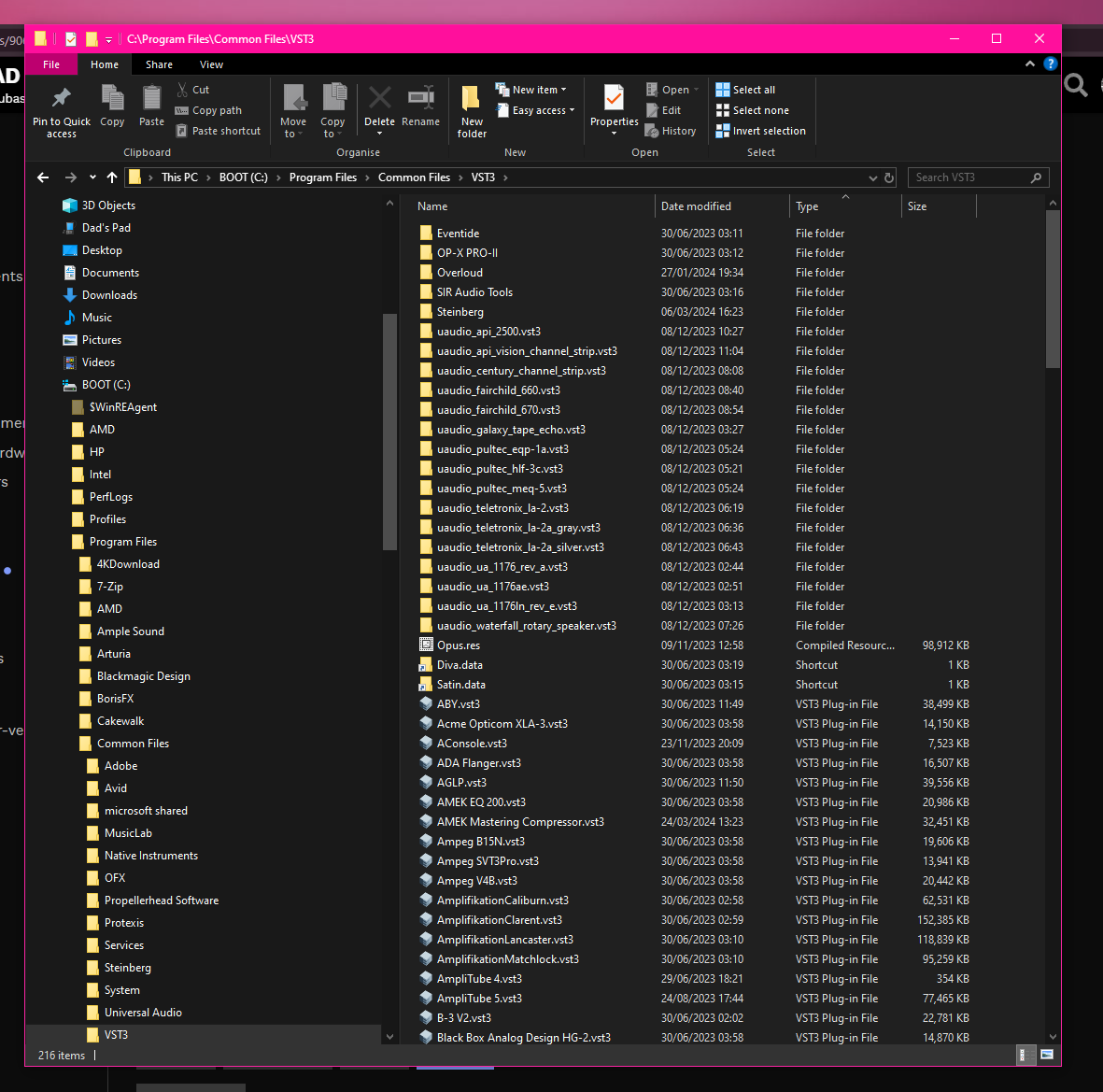Click Select none in ribbon
Image resolution: width=1103 pixels, height=1092 pixels.
752,110
